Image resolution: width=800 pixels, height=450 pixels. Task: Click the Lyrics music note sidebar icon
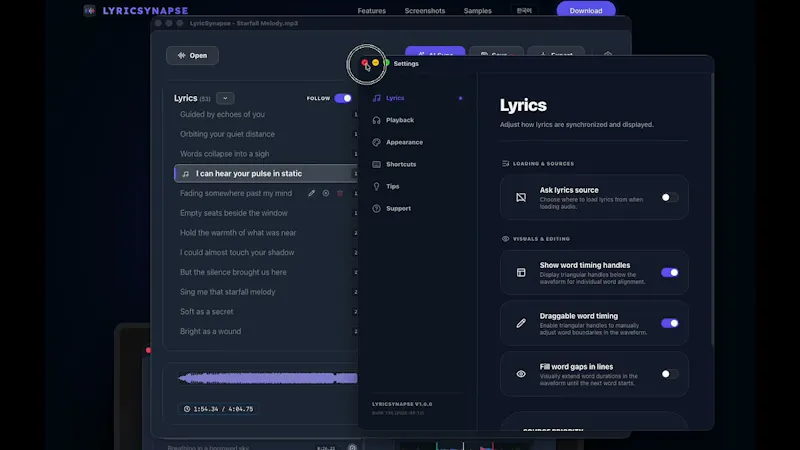coord(377,98)
